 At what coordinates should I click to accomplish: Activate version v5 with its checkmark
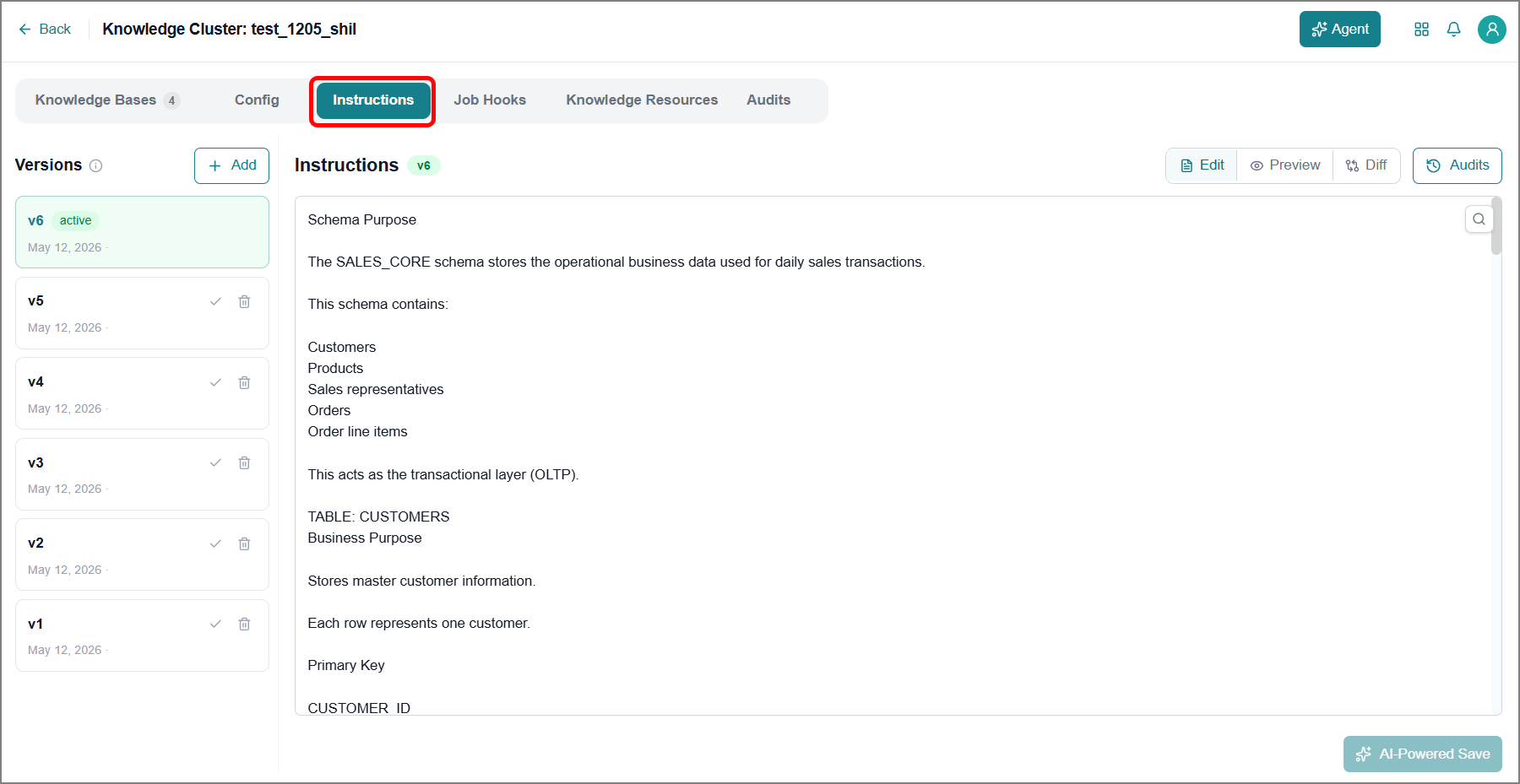click(215, 301)
